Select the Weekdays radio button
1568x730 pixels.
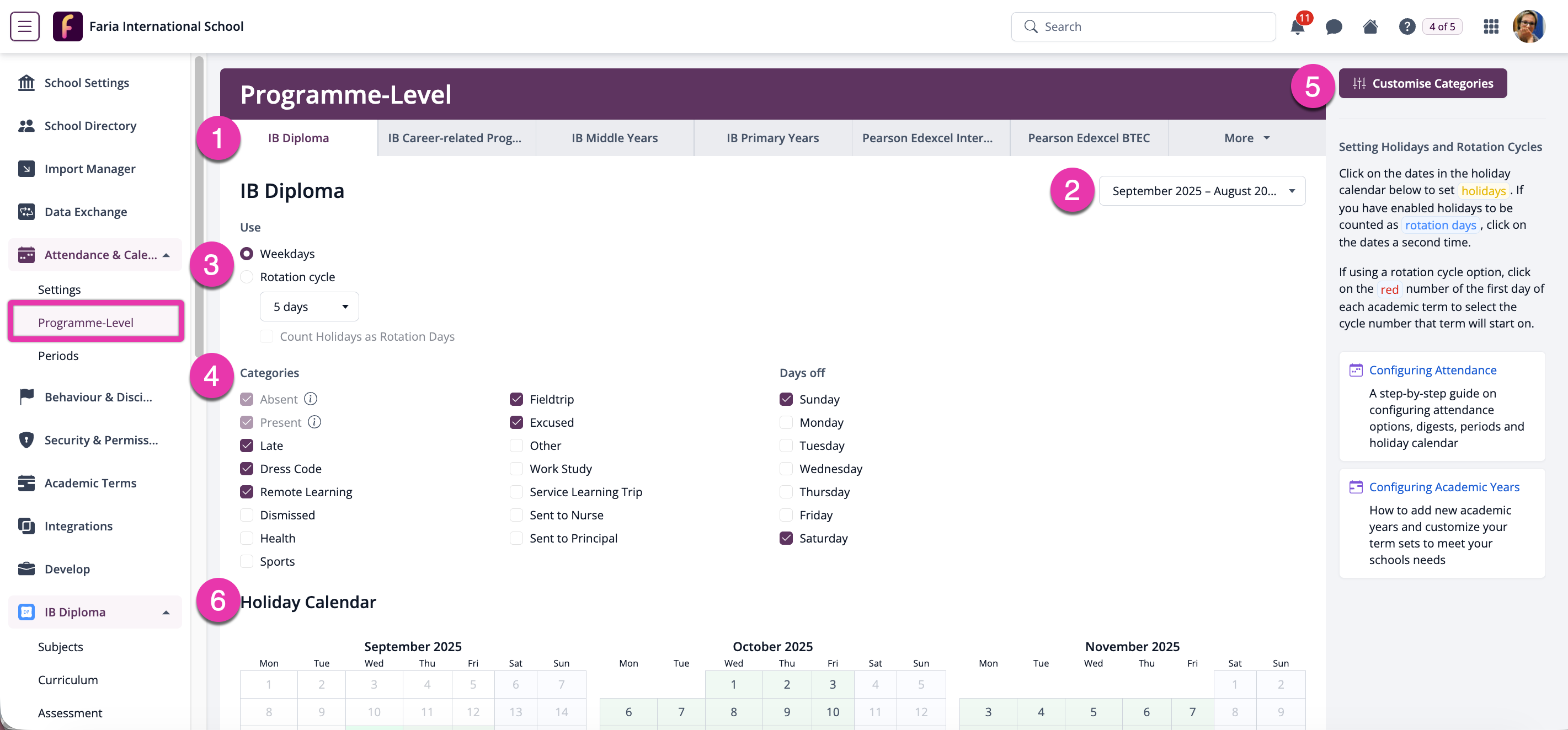247,253
